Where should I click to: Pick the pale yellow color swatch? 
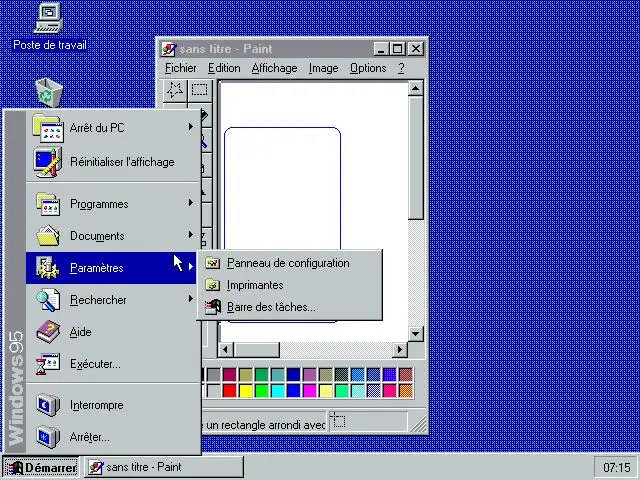click(326, 391)
